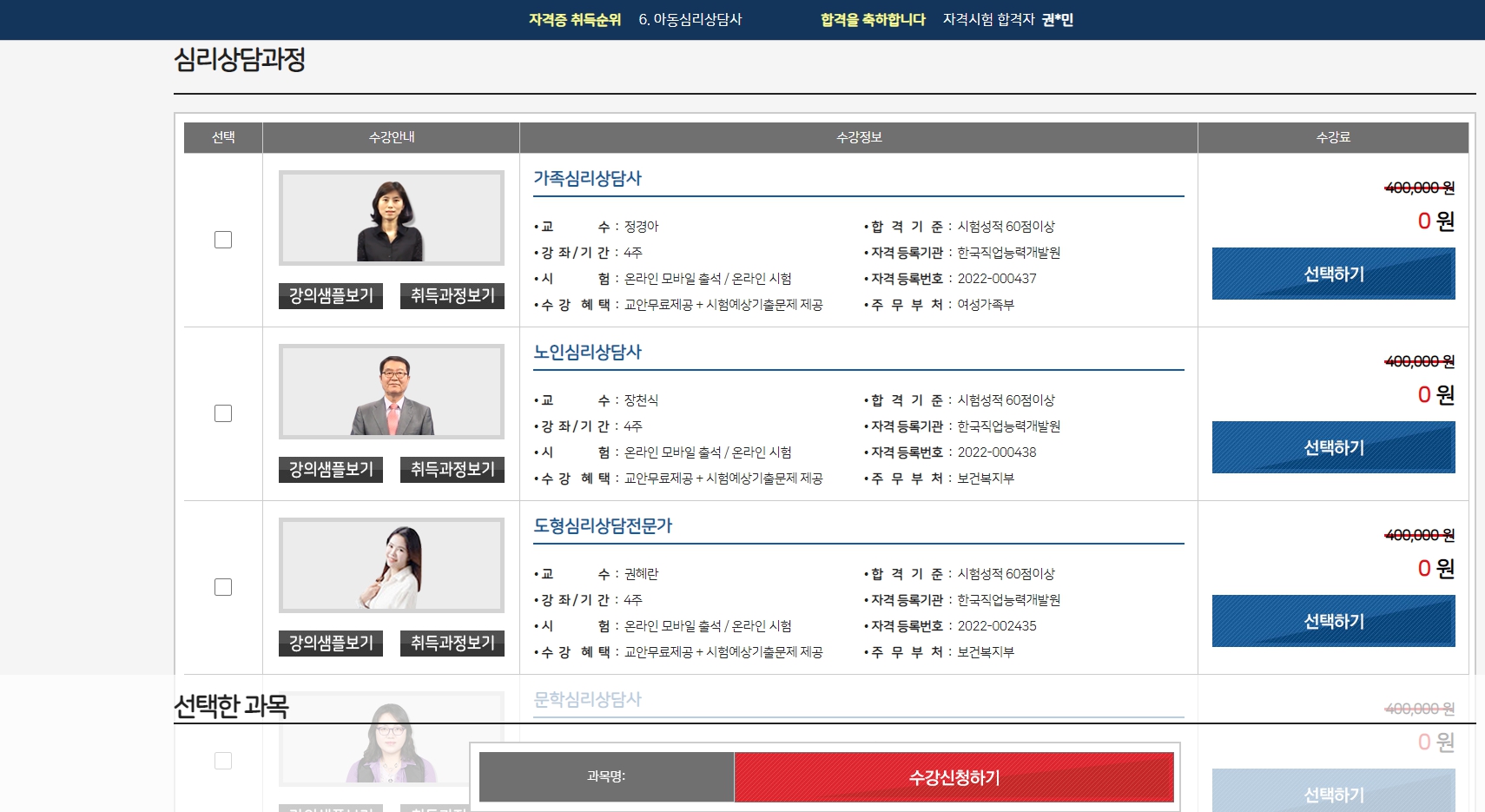
Task: Click the 선택 column header
Action: click(223, 137)
